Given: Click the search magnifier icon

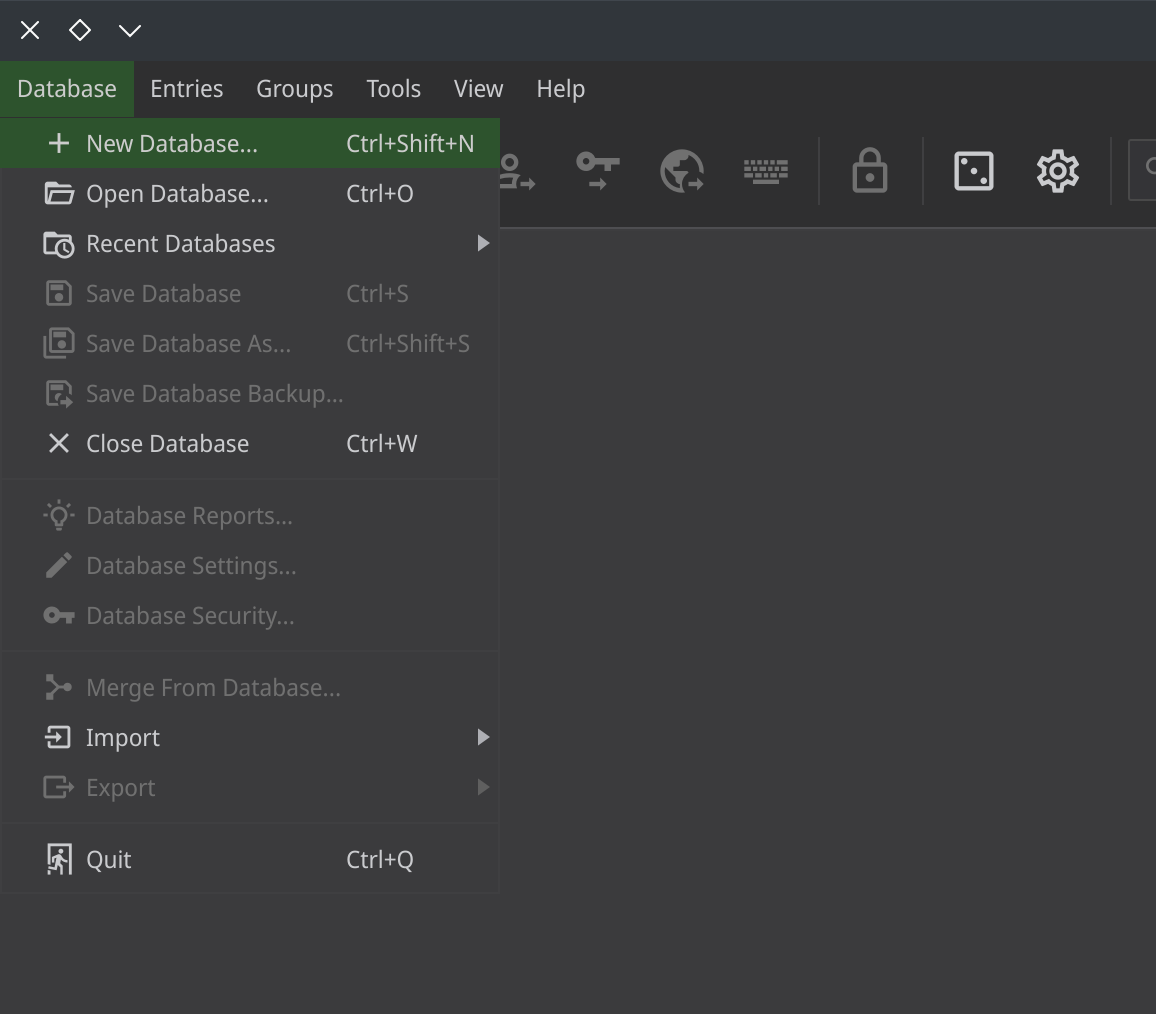Looking at the screenshot, I should (x=1148, y=170).
